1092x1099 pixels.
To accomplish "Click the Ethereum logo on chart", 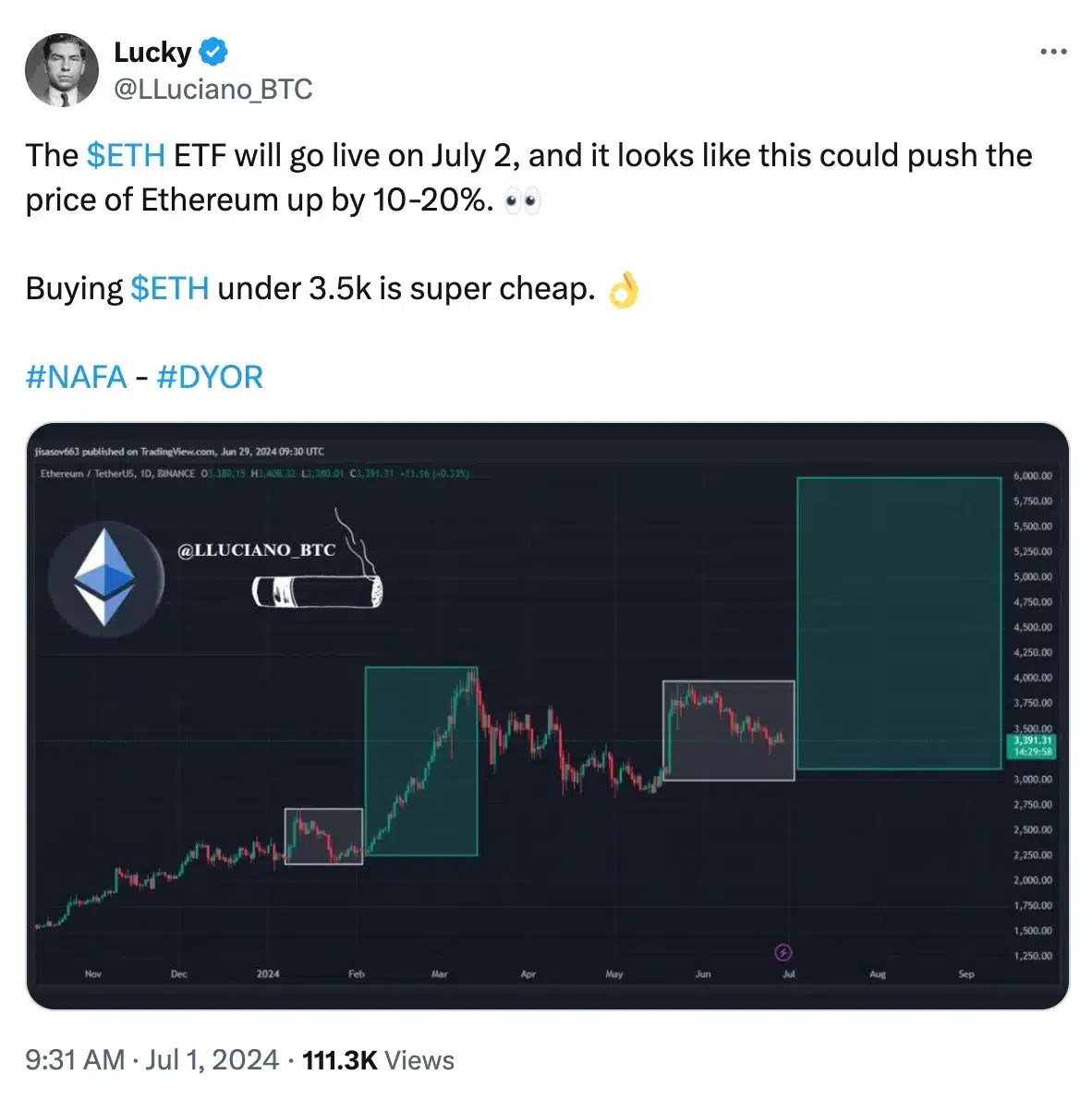I will pyautogui.click(x=105, y=578).
